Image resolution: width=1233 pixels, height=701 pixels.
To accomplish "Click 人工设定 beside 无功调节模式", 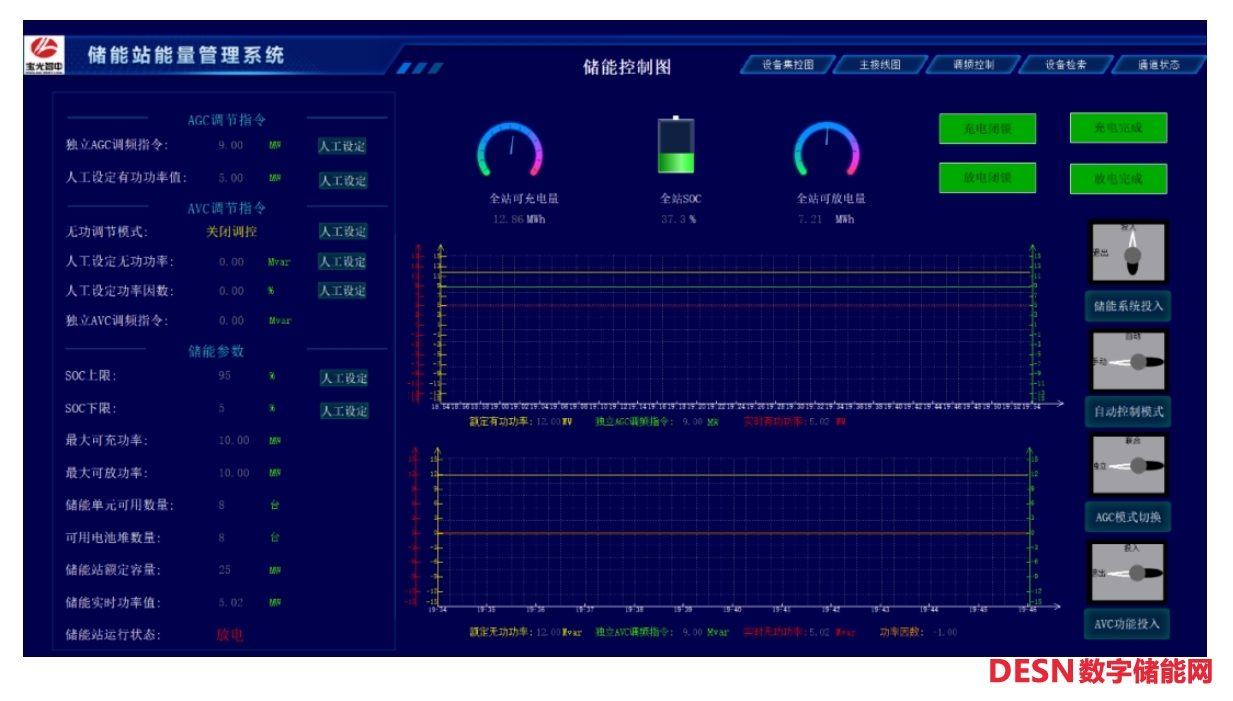I will 342,232.
